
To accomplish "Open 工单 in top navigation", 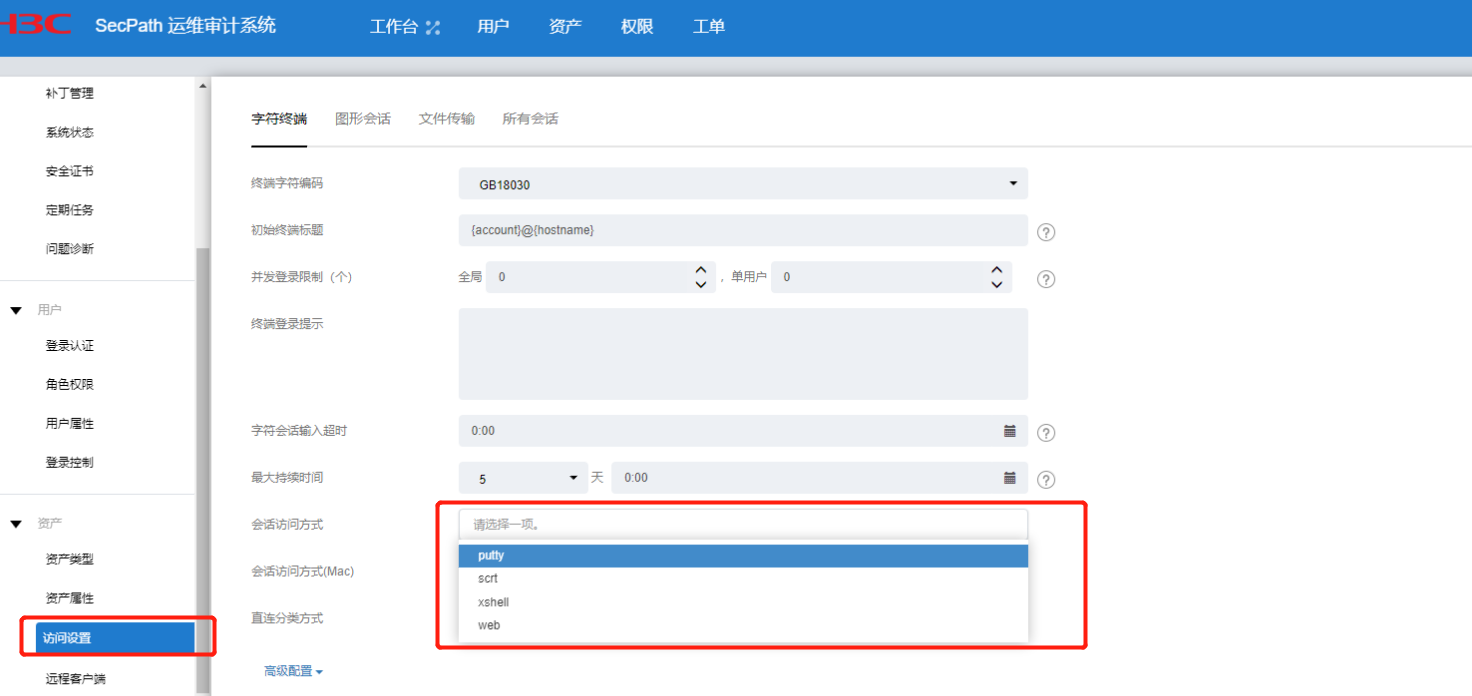I will 709,27.
